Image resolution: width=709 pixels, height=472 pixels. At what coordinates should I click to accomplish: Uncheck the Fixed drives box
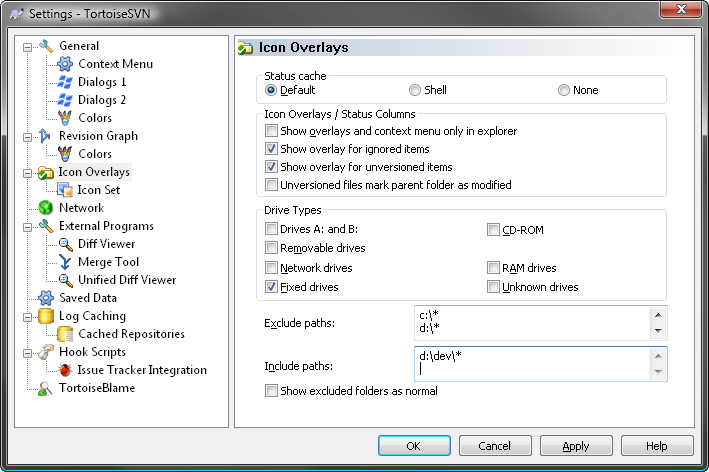(x=271, y=287)
